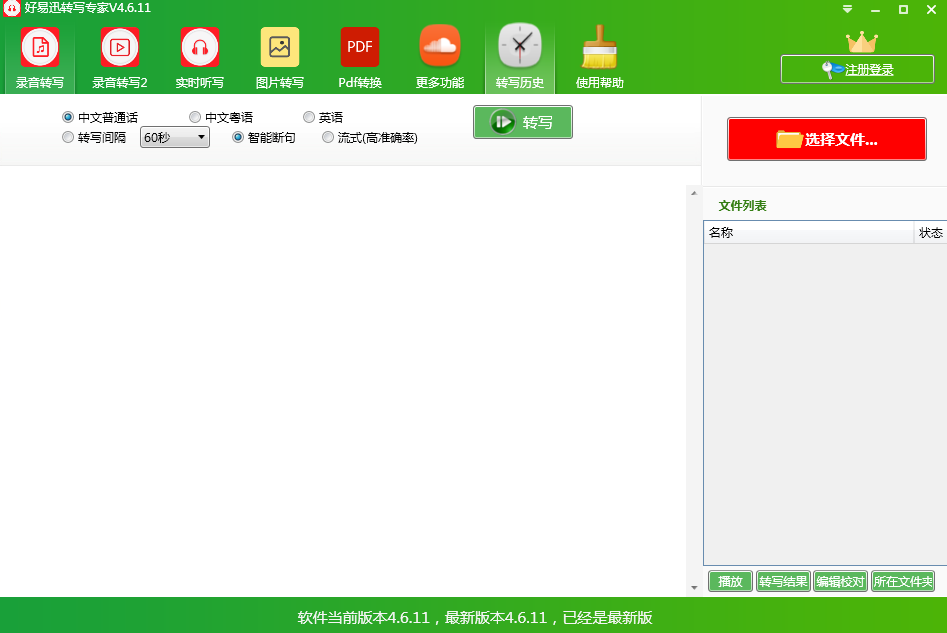947x633 pixels.
Task: Click the 名称 column header
Action: click(x=722, y=232)
